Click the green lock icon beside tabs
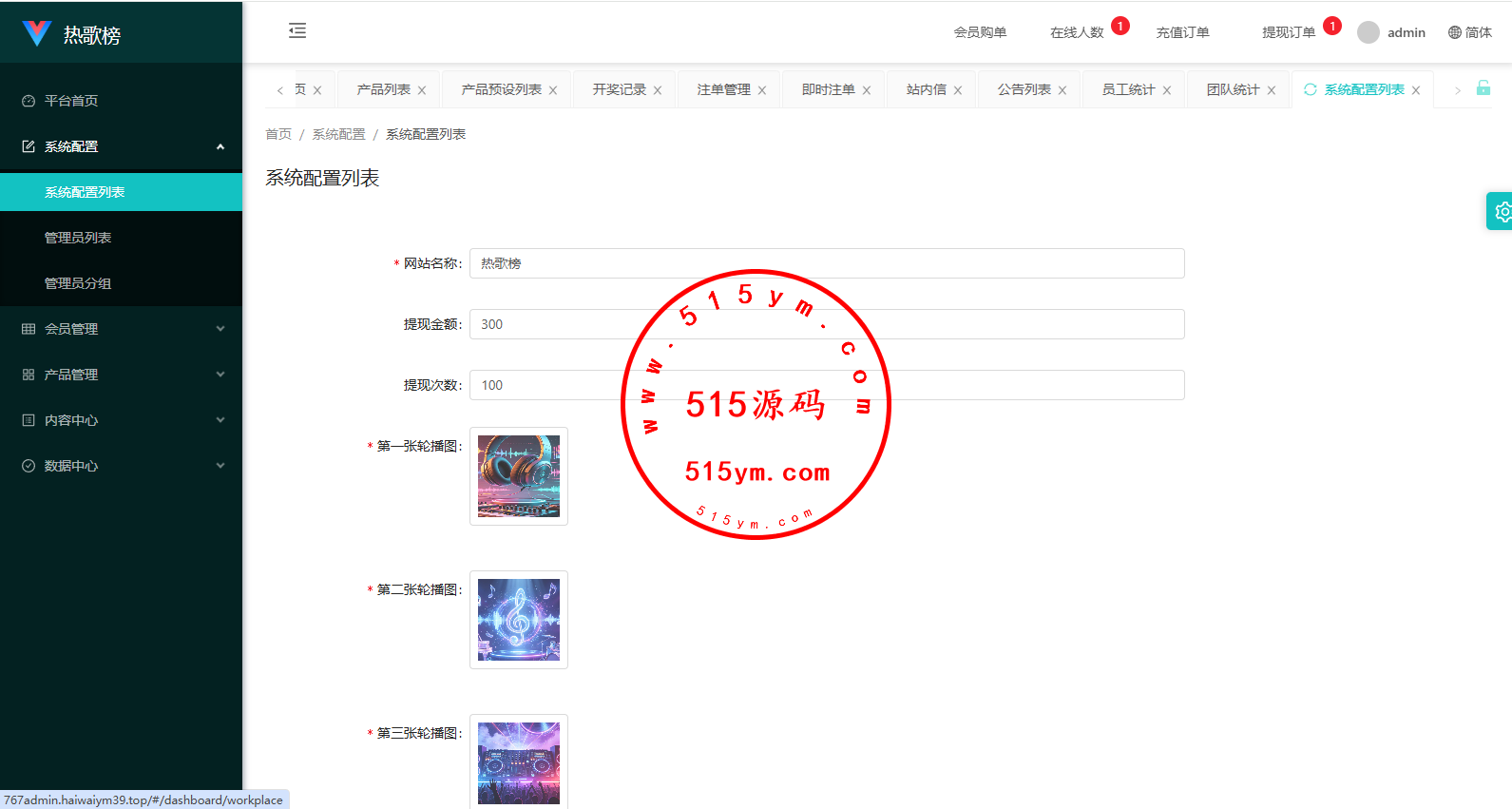This screenshot has width=1512, height=809. tap(1483, 88)
